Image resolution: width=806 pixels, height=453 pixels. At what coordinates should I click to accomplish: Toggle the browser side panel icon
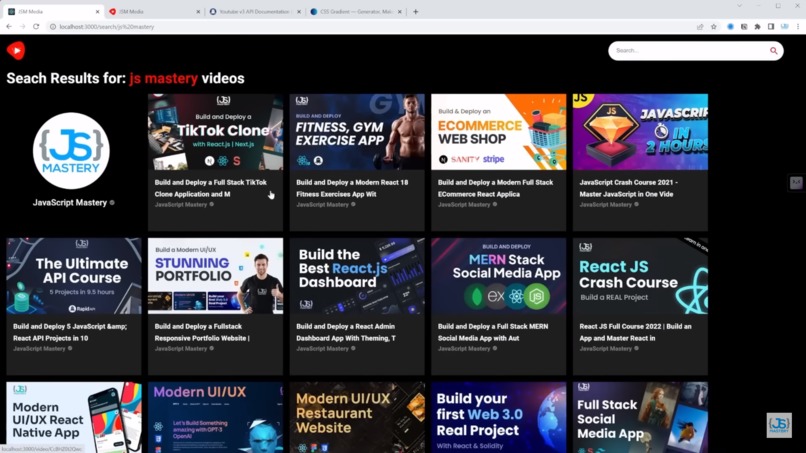click(x=771, y=27)
